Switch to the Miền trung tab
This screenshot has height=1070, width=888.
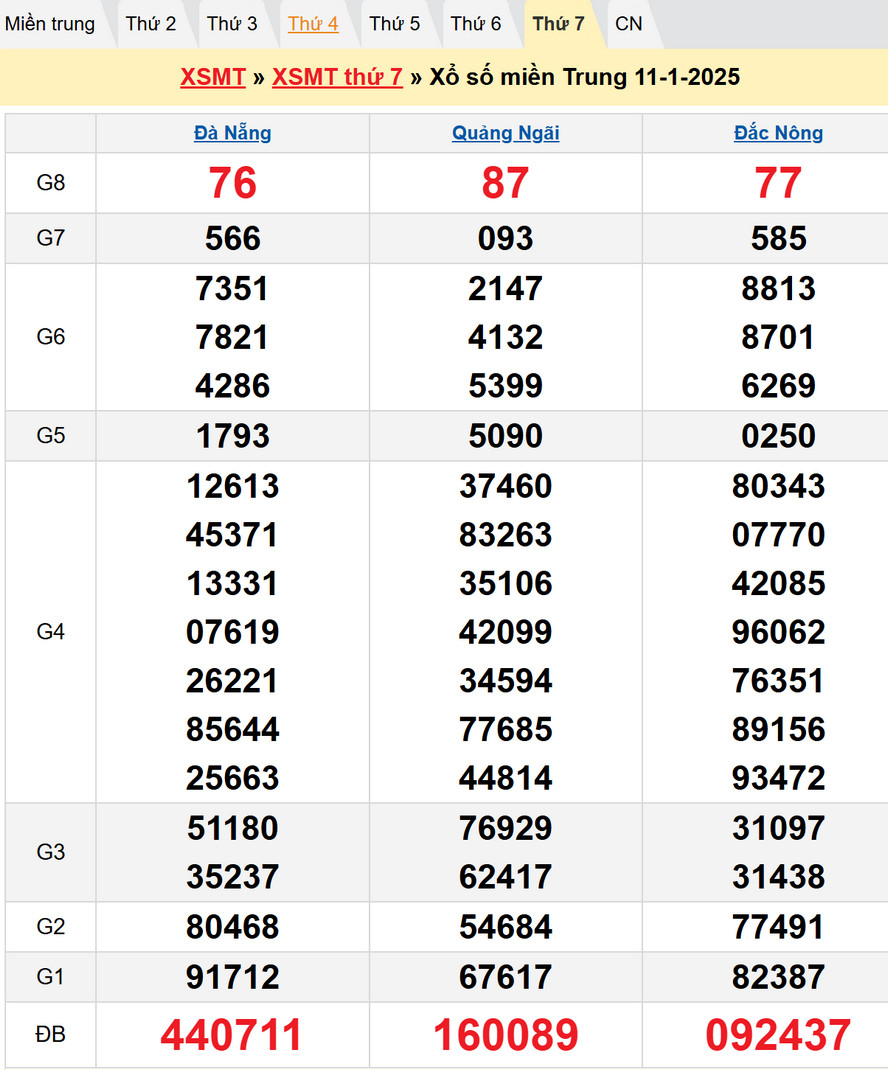pos(50,24)
